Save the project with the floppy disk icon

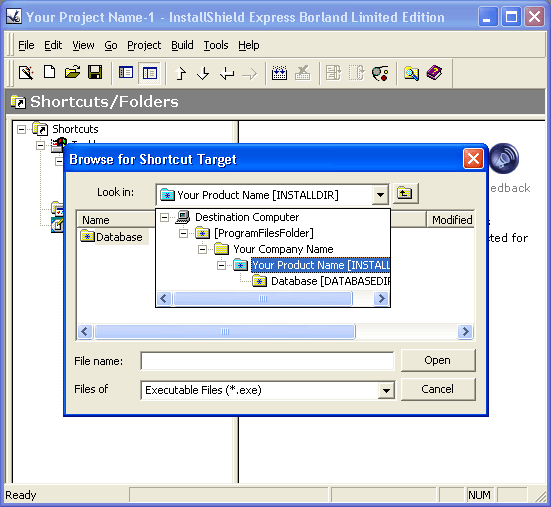95,72
